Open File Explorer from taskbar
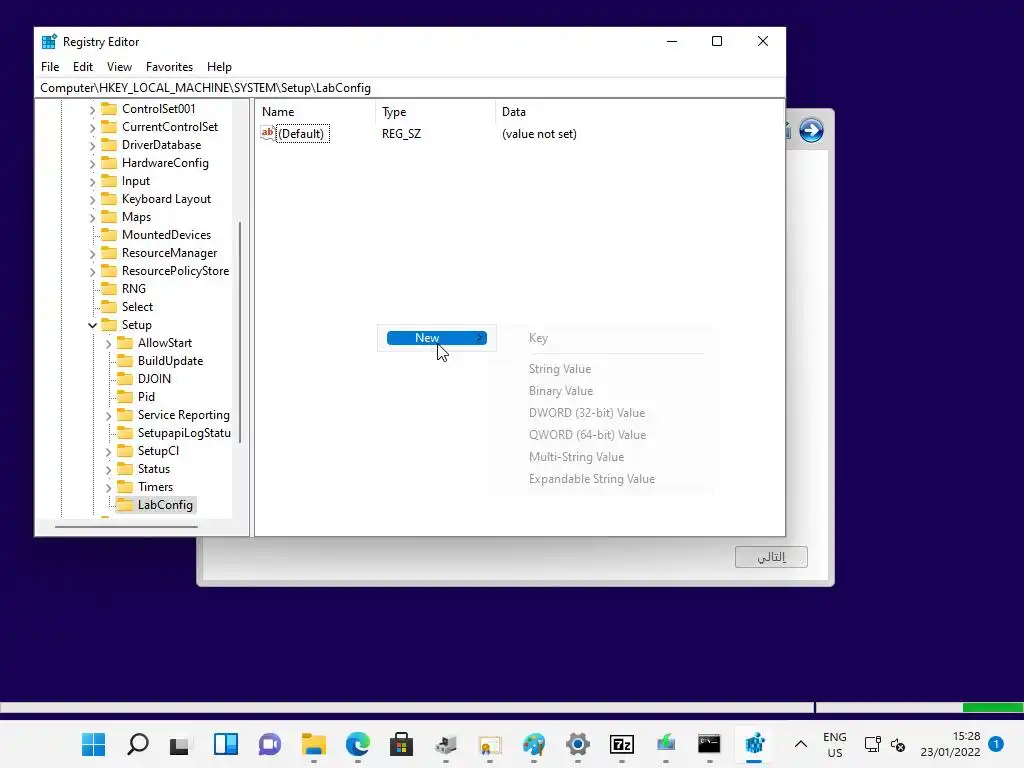This screenshot has height=768, width=1024. coord(313,744)
